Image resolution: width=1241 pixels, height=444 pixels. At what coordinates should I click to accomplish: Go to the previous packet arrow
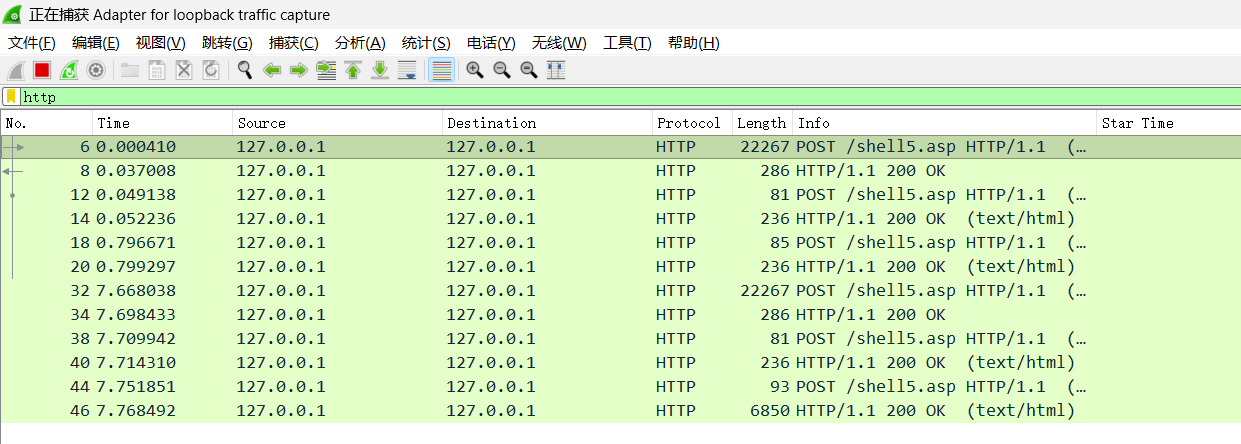pyautogui.click(x=271, y=70)
